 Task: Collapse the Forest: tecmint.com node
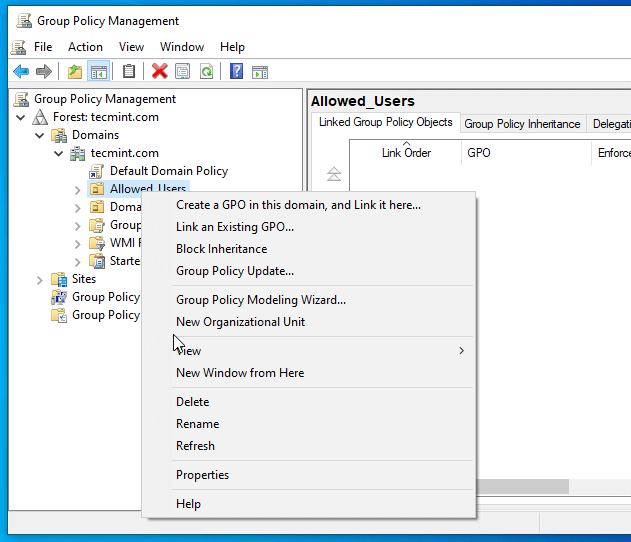click(22, 117)
